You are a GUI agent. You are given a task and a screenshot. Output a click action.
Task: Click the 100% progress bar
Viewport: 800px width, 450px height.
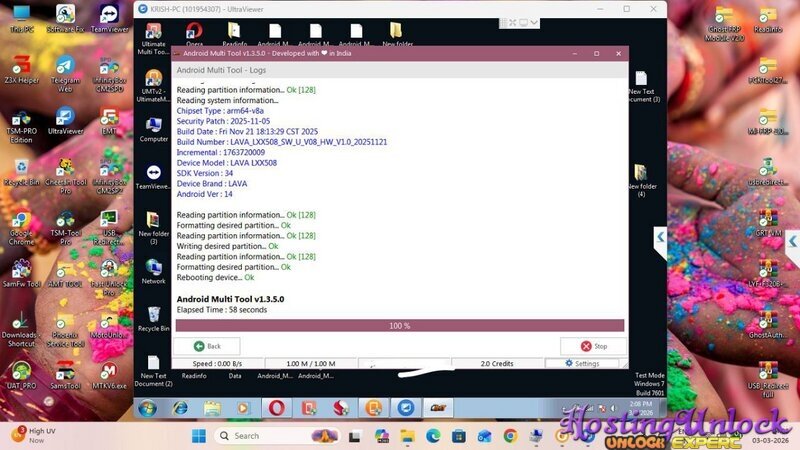[400, 326]
